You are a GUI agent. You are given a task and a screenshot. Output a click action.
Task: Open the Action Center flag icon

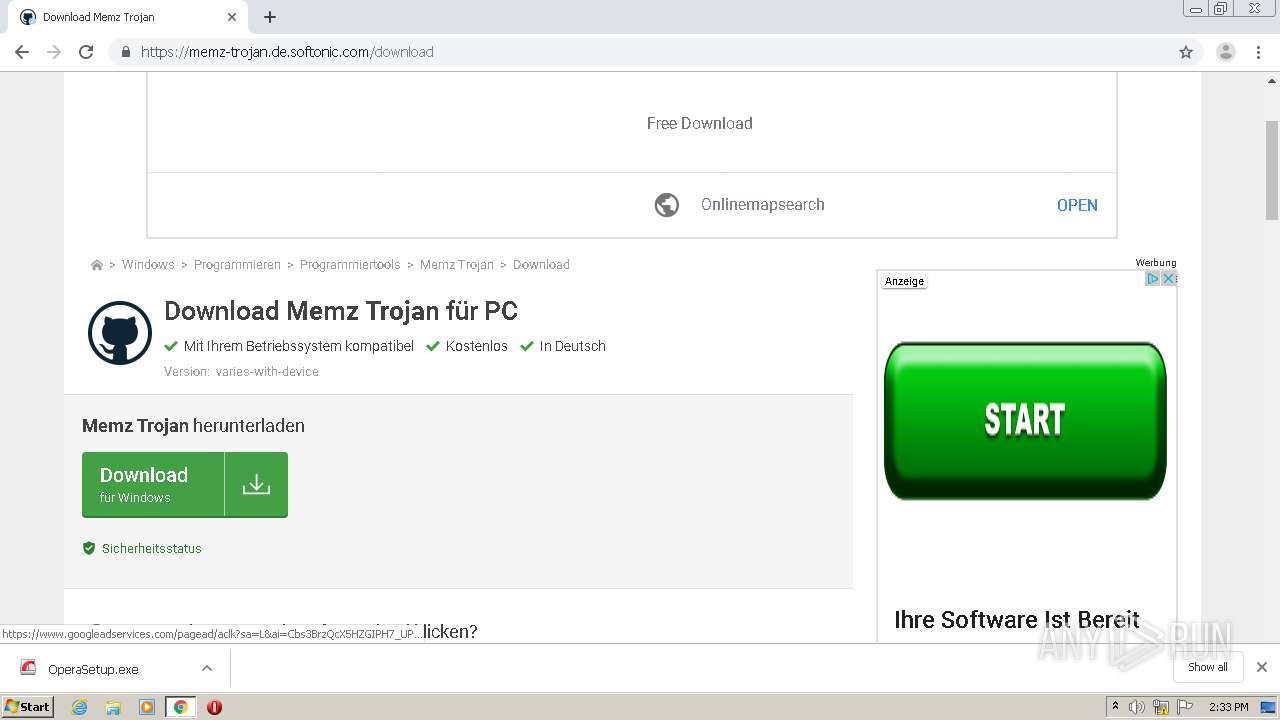pos(1185,707)
